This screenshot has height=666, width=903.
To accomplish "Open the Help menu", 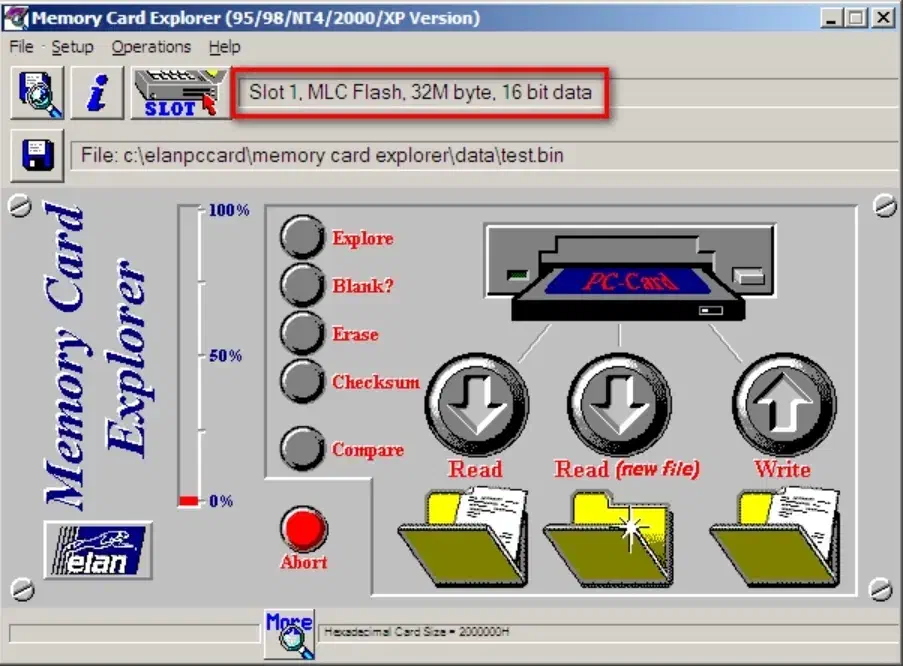I will tap(225, 47).
